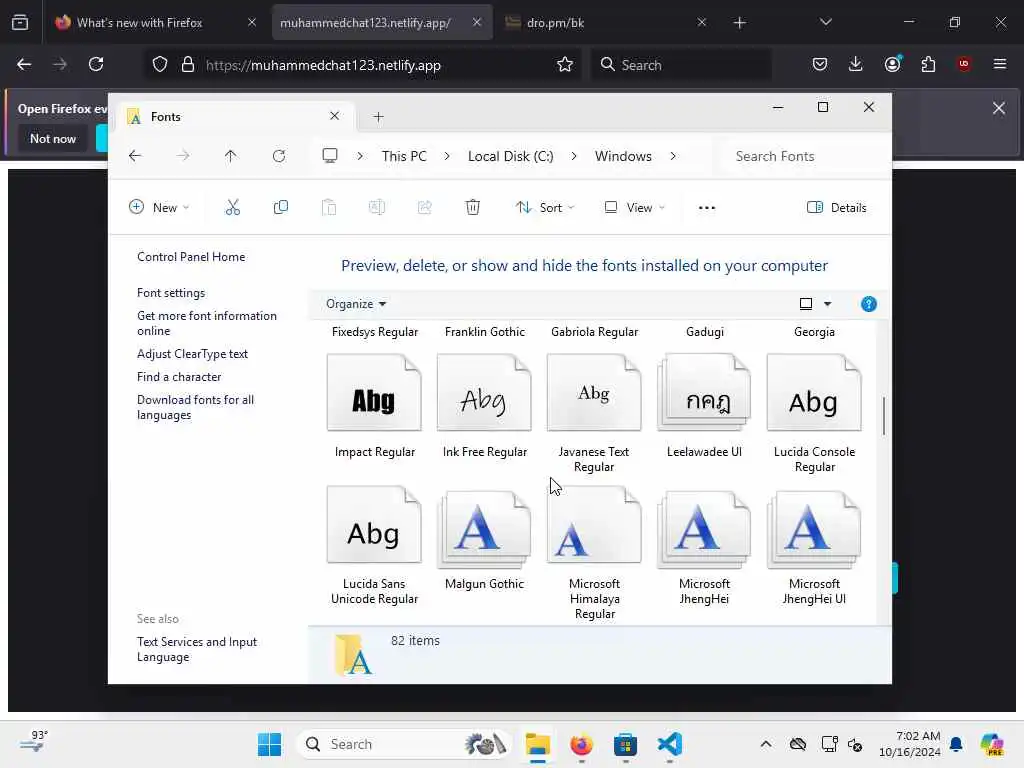Click the blue Help question icon
This screenshot has width=1024, height=768.
[x=869, y=304]
